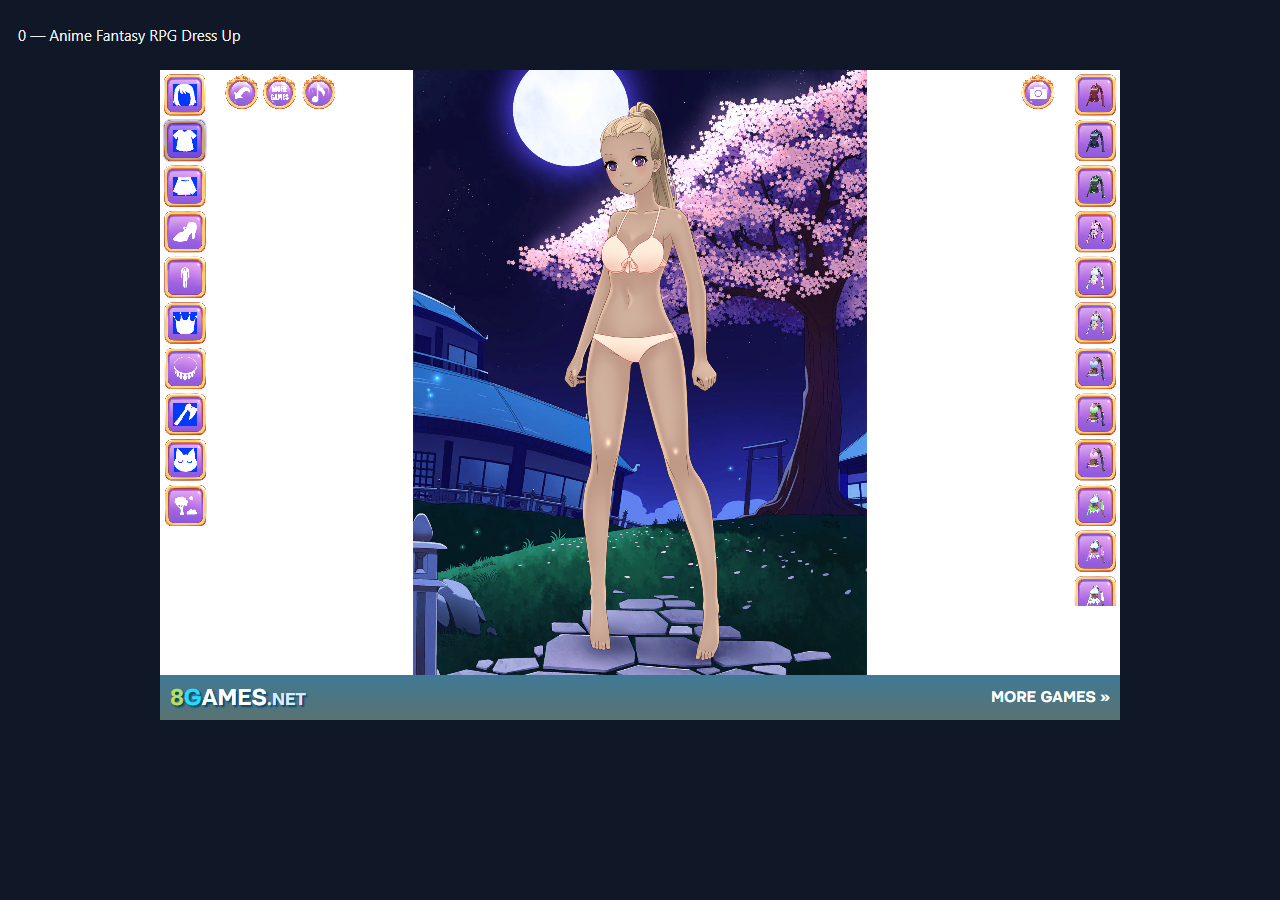Click the round More Games badge
Screen dimensions: 1280x900
[280, 93]
